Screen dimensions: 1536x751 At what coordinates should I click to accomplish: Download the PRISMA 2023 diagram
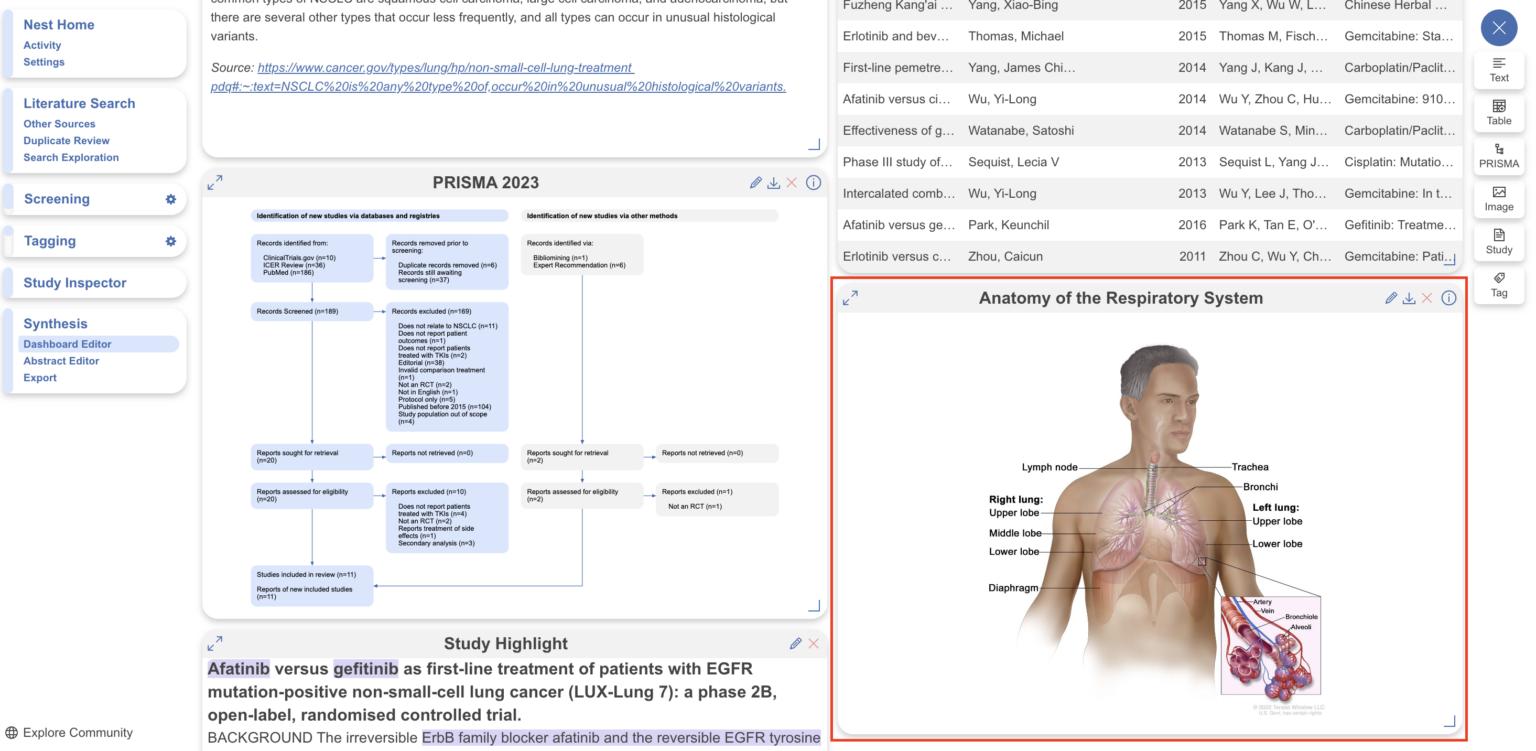pyautogui.click(x=774, y=183)
